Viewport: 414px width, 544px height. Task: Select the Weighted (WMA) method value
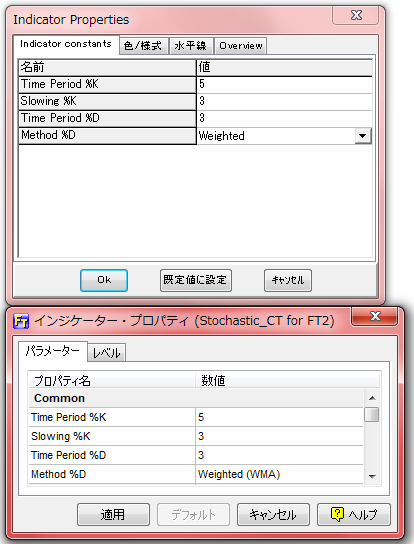coord(279,474)
